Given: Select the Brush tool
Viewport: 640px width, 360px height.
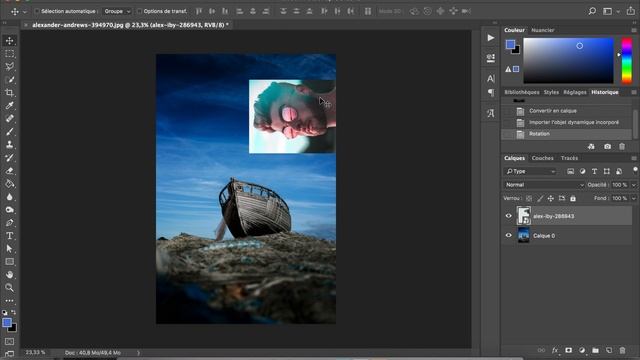Looking at the screenshot, I should 9,132.
